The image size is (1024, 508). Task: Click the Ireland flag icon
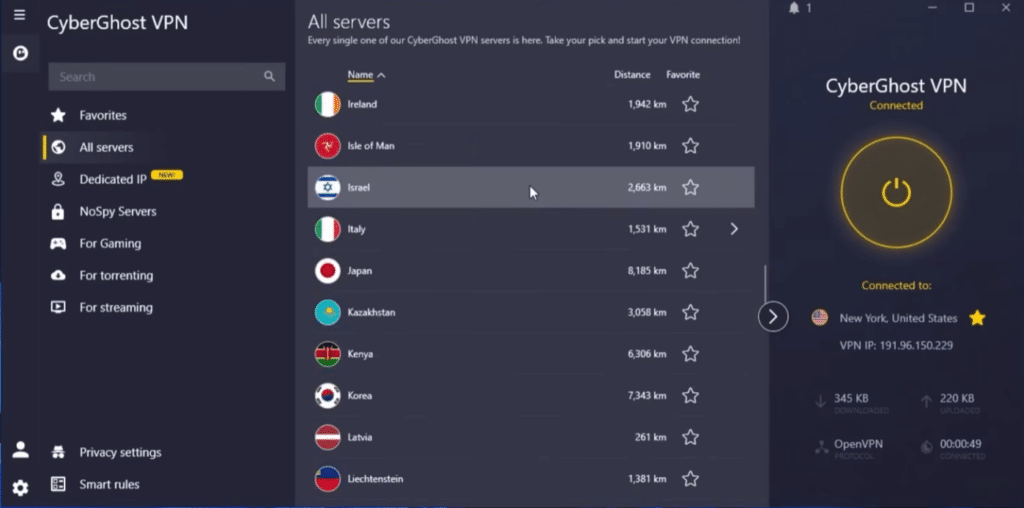(x=327, y=104)
